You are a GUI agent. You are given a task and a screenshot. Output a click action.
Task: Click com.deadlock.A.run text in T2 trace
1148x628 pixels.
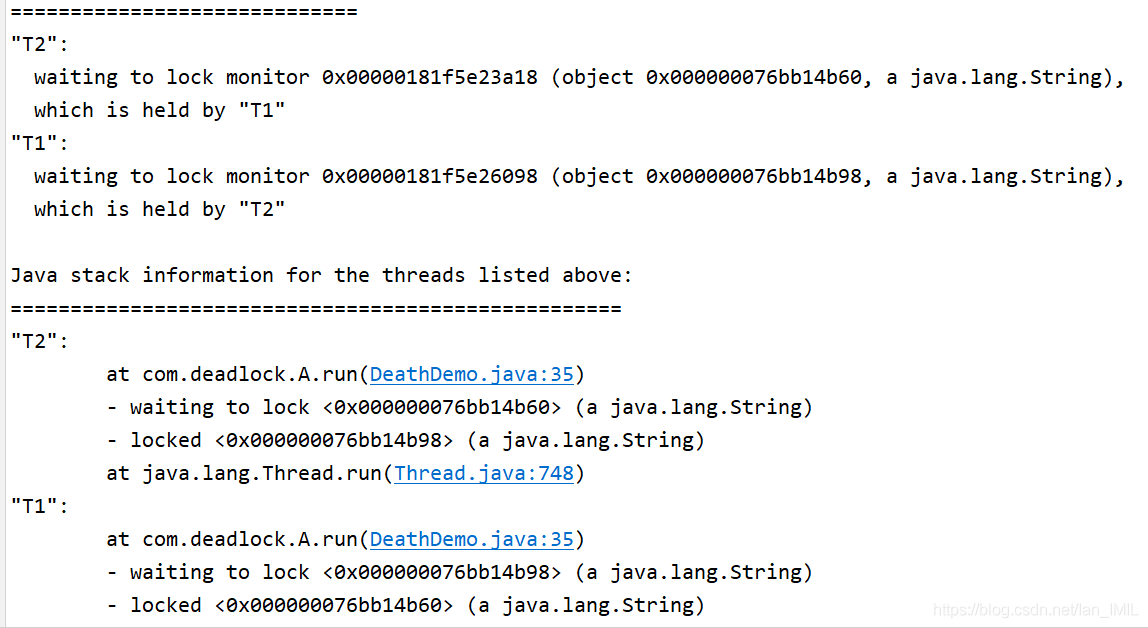tap(249, 375)
